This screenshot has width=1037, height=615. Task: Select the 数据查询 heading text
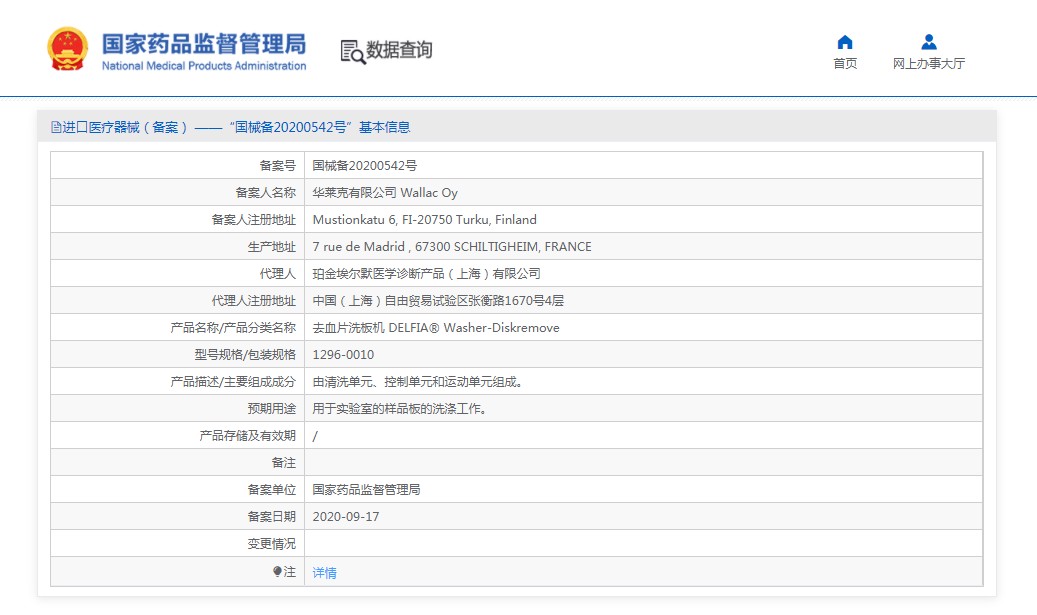pos(399,50)
